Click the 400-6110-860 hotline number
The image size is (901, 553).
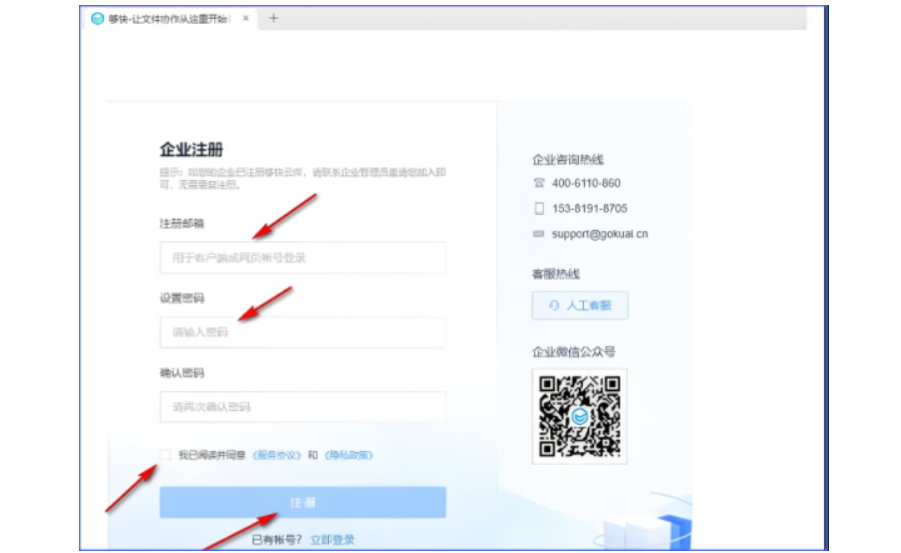(x=586, y=183)
